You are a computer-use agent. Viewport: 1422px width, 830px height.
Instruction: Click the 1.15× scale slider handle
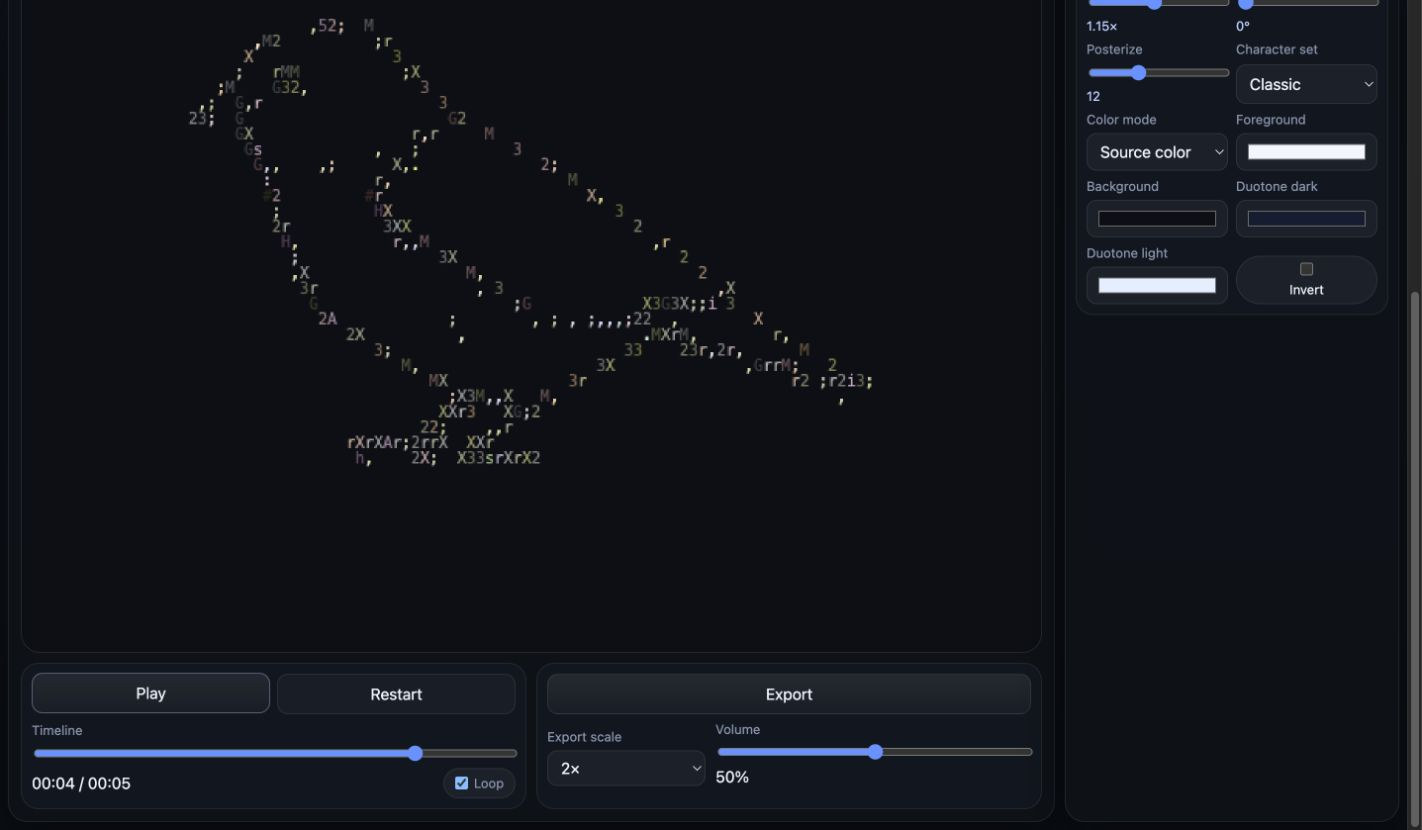1154,4
